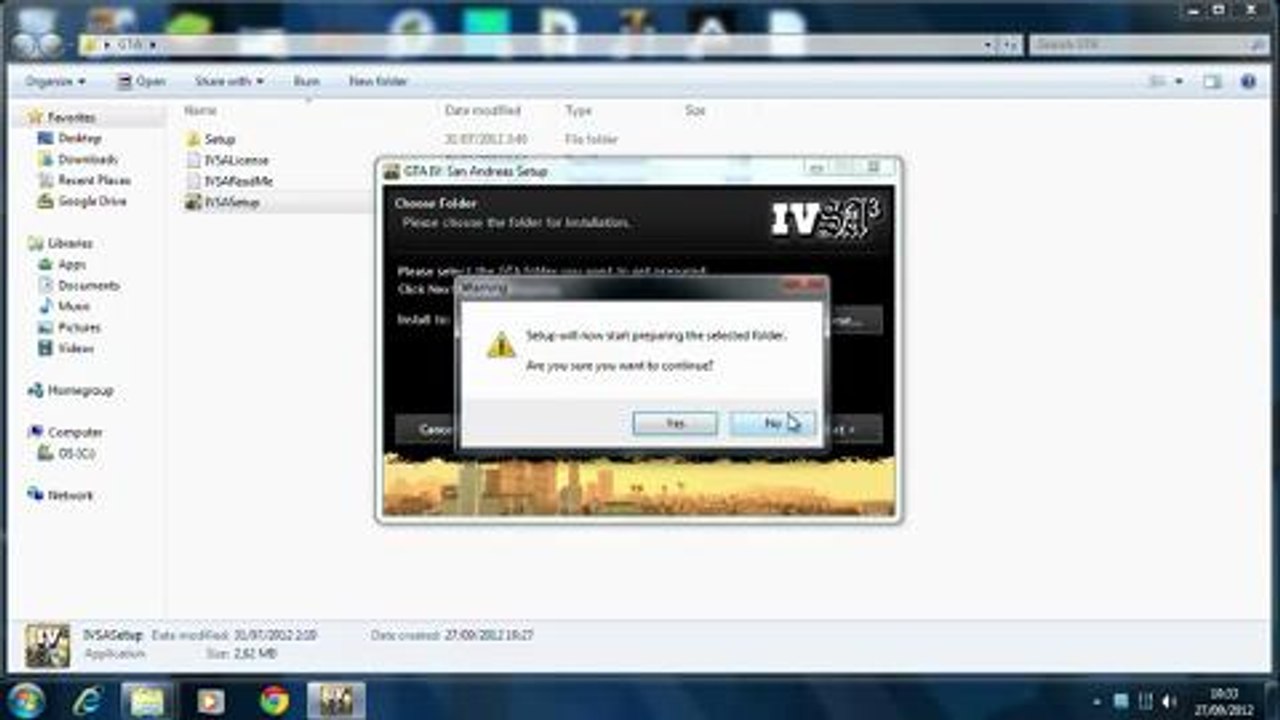Select Libraries in the navigation pane
Screen dimensions: 1280x720
(70, 243)
